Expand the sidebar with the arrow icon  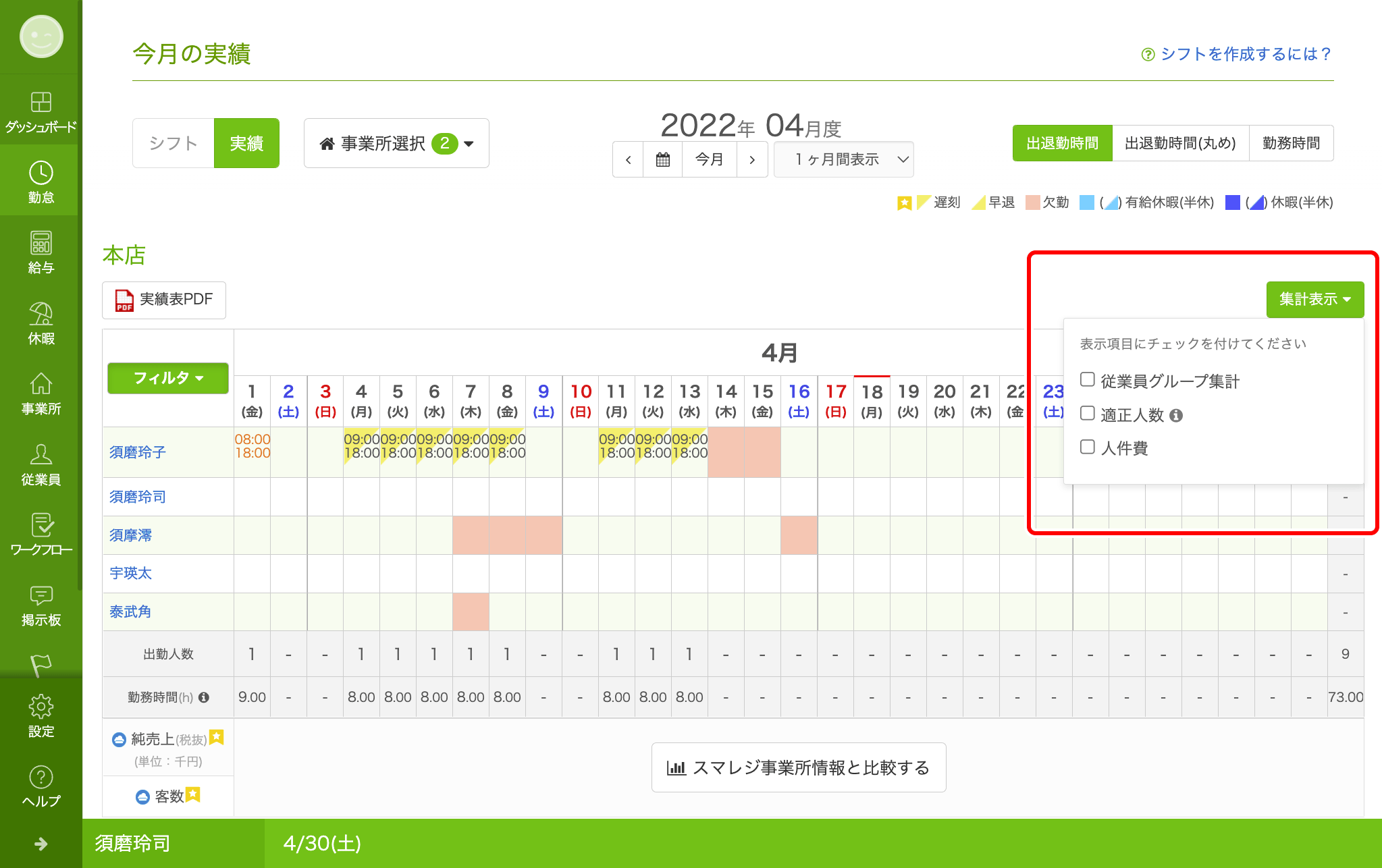point(41,844)
